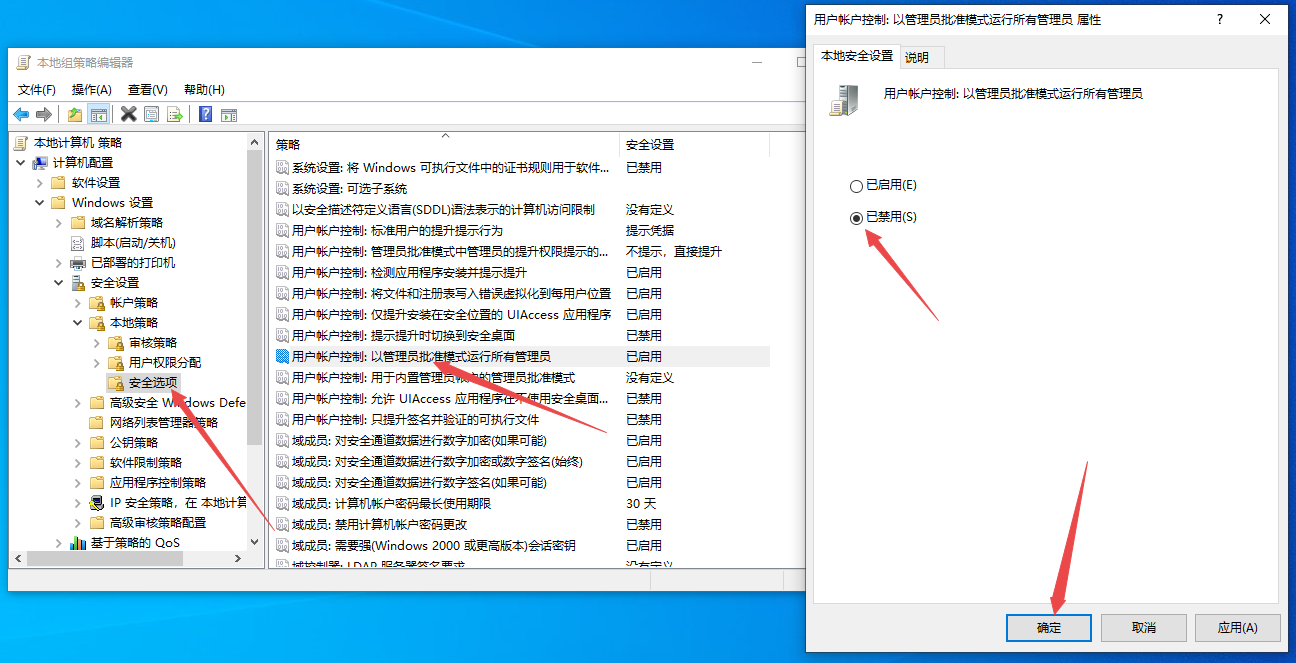
Task: Click the Show/Hide Action Pane toolbar icon
Action: coord(229,114)
